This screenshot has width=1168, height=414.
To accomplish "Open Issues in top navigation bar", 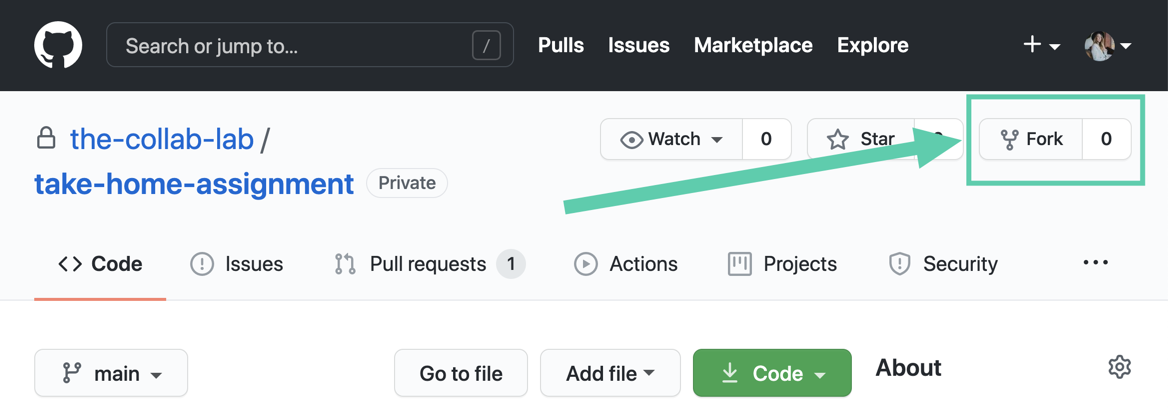I will 638,45.
